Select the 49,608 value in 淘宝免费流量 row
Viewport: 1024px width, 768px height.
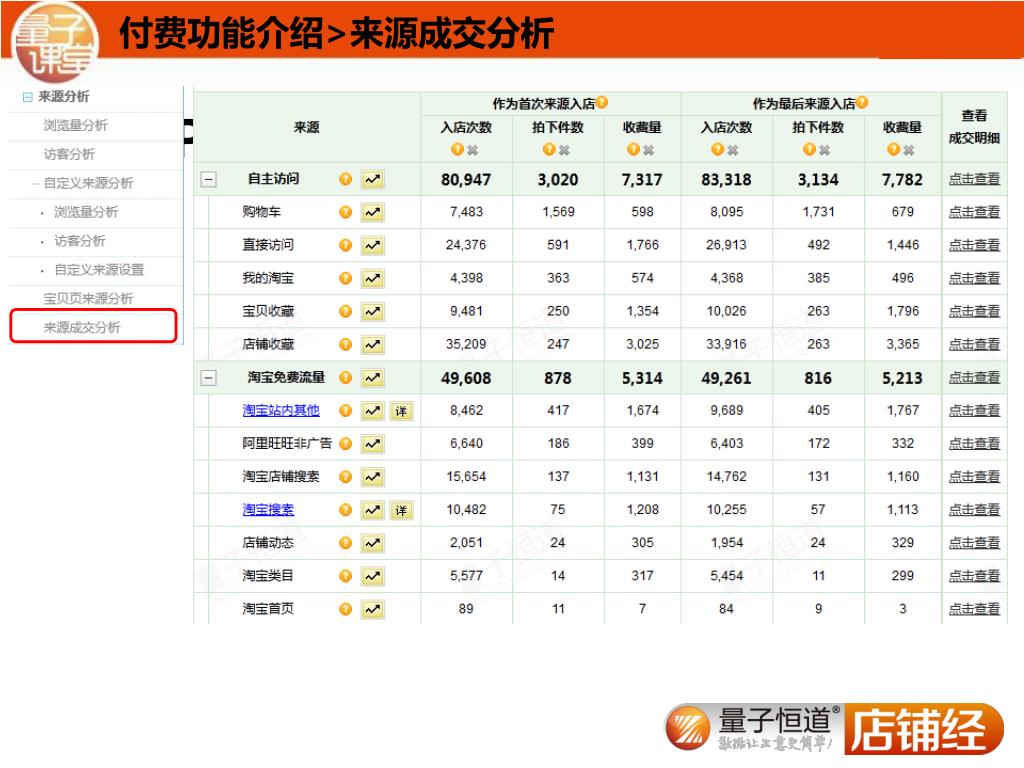[x=466, y=378]
